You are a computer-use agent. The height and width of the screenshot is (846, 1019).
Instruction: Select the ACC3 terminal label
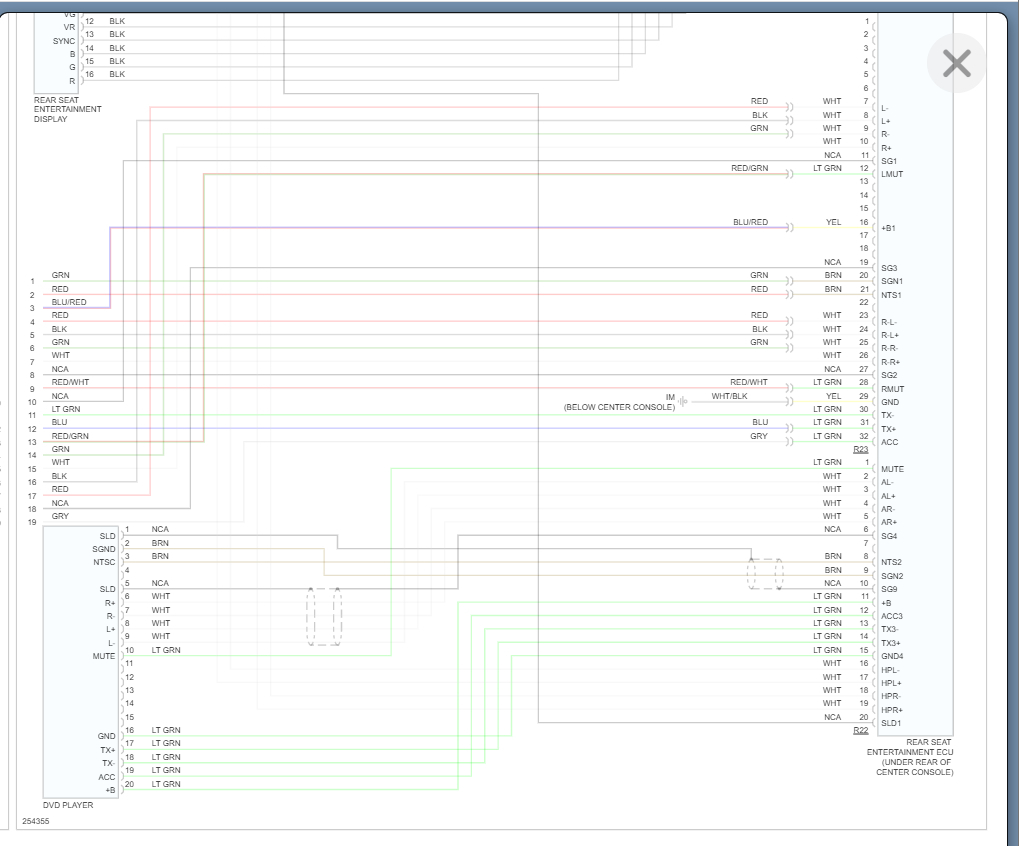(x=892, y=617)
